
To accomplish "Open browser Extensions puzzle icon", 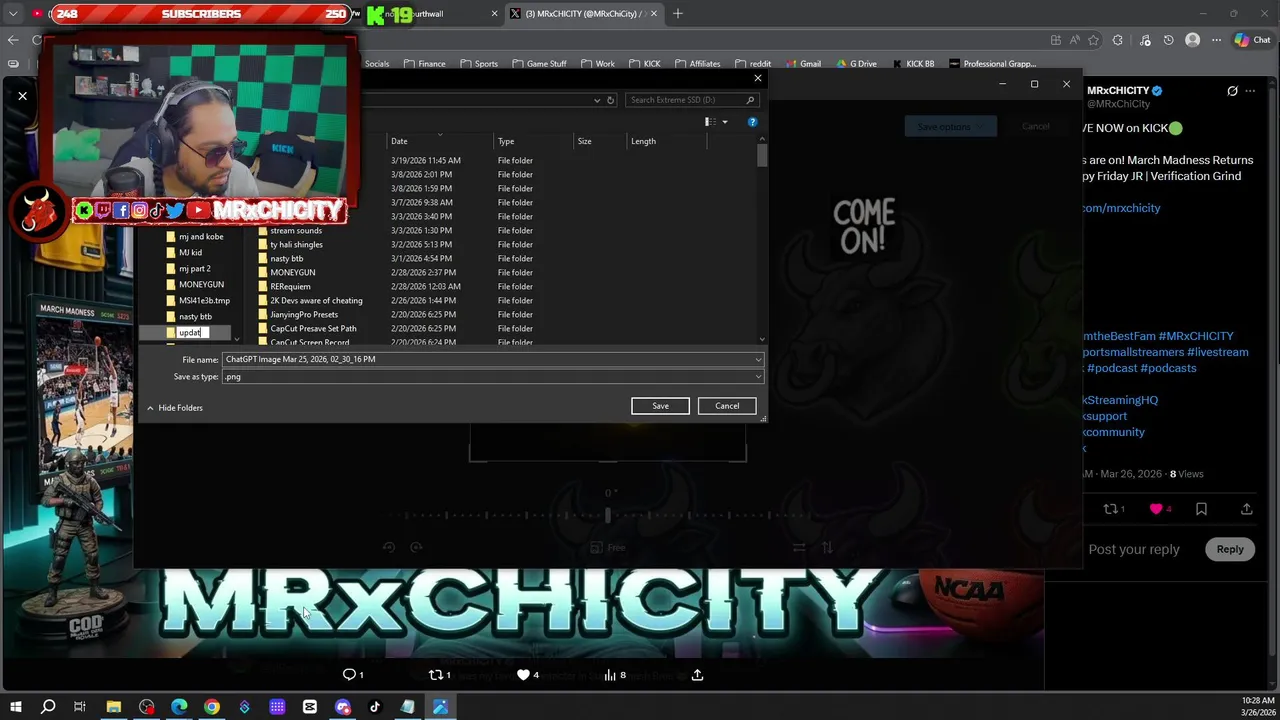I will click(1117, 40).
